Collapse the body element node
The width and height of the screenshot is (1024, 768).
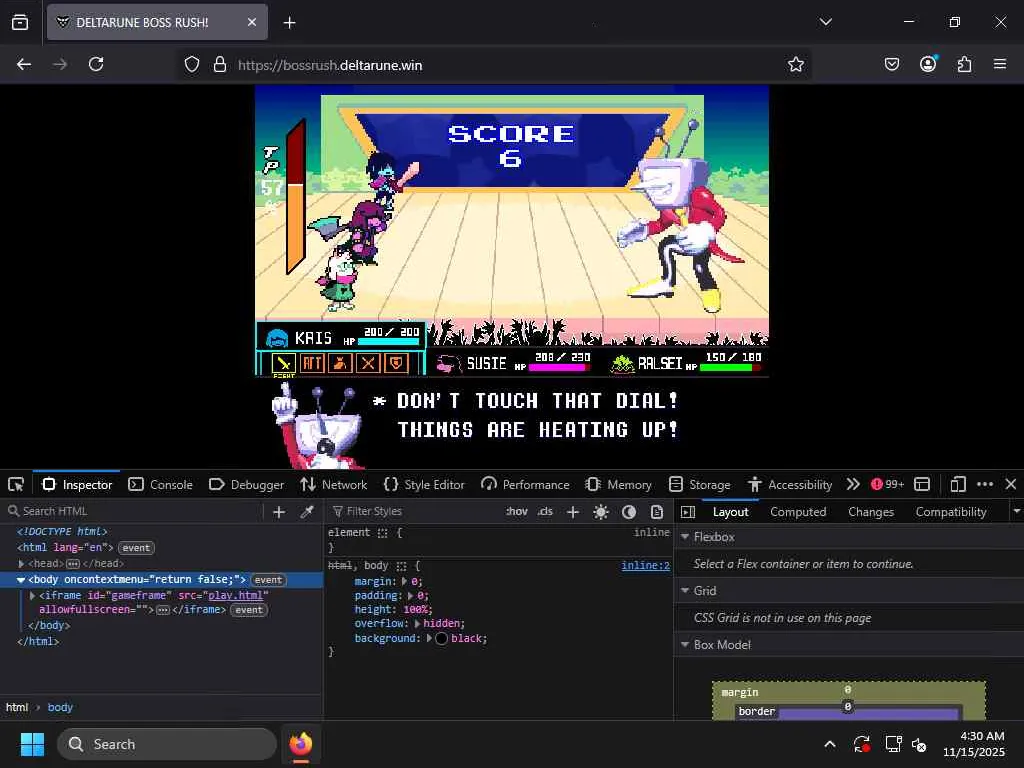[21, 580]
